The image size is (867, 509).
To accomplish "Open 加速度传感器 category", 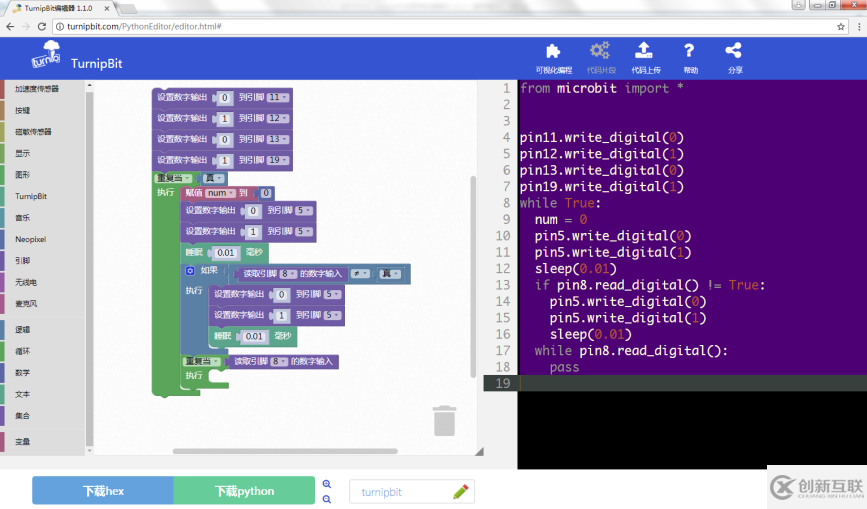I will pos(36,89).
